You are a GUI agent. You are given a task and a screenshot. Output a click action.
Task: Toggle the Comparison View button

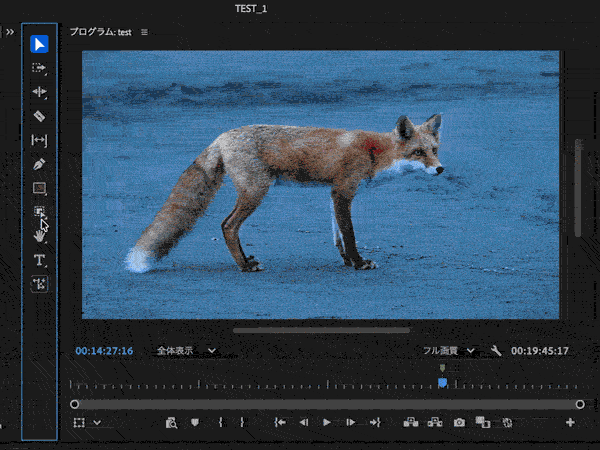click(x=483, y=422)
